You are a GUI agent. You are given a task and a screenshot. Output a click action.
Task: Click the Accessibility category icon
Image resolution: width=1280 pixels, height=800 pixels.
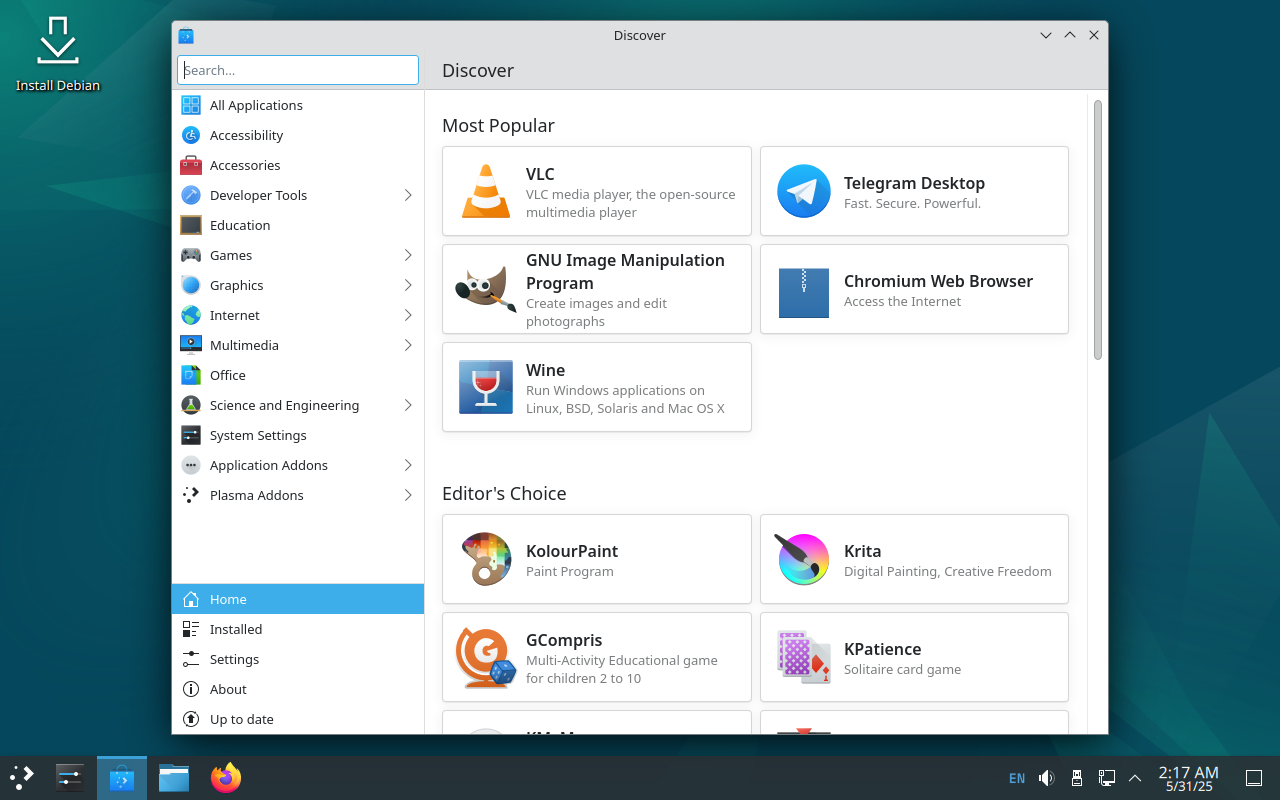[191, 135]
